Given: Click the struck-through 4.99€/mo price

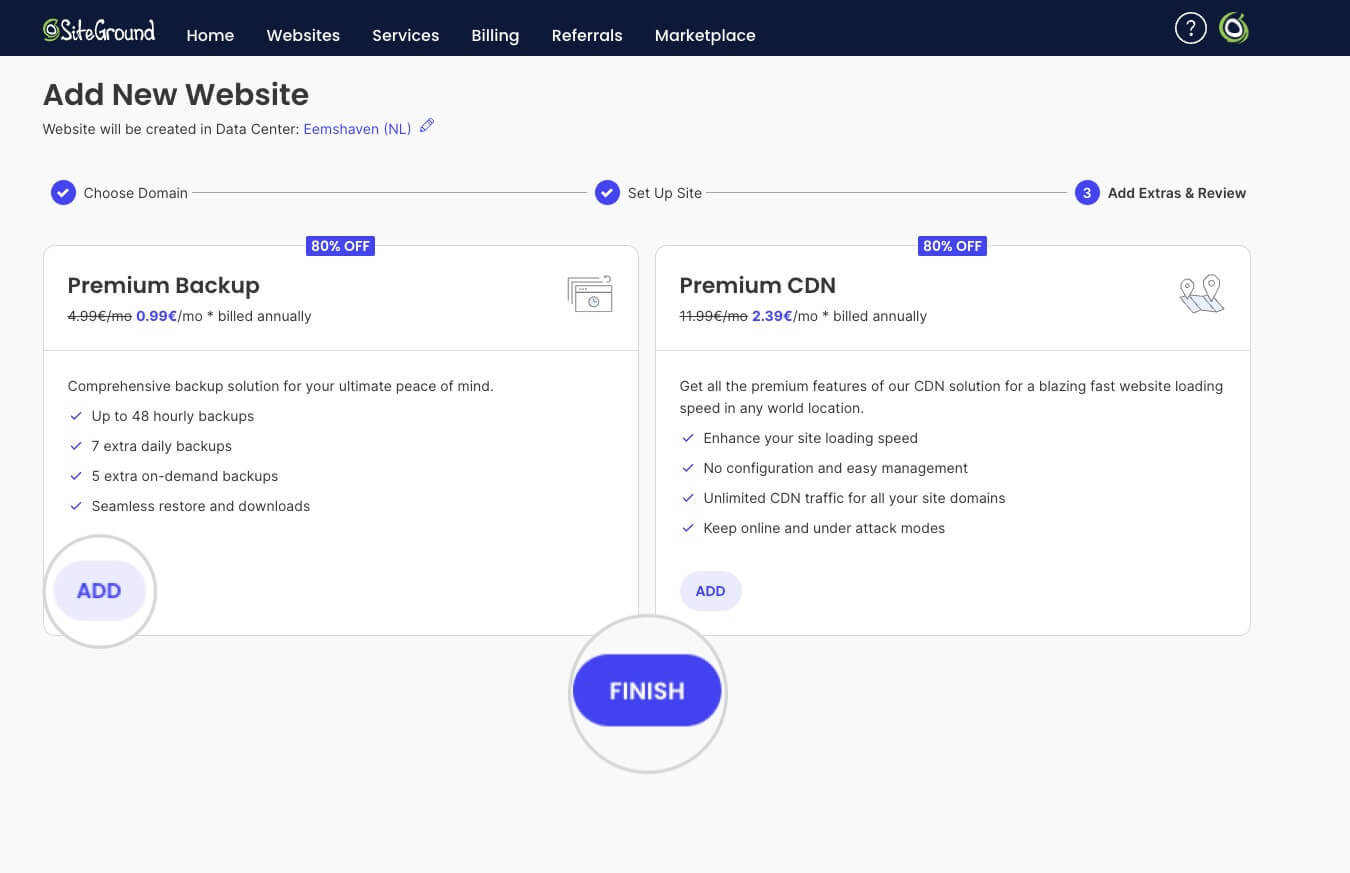Looking at the screenshot, I should [x=99, y=316].
